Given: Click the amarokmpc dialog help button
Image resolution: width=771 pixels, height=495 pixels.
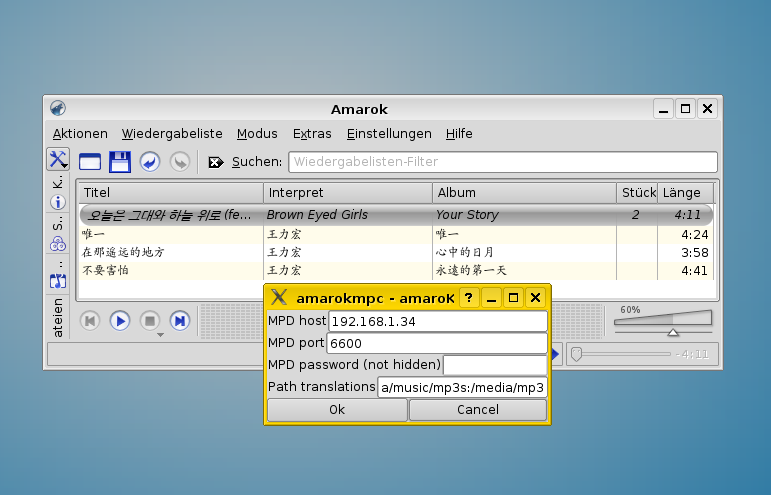Looking at the screenshot, I should pos(469,298).
